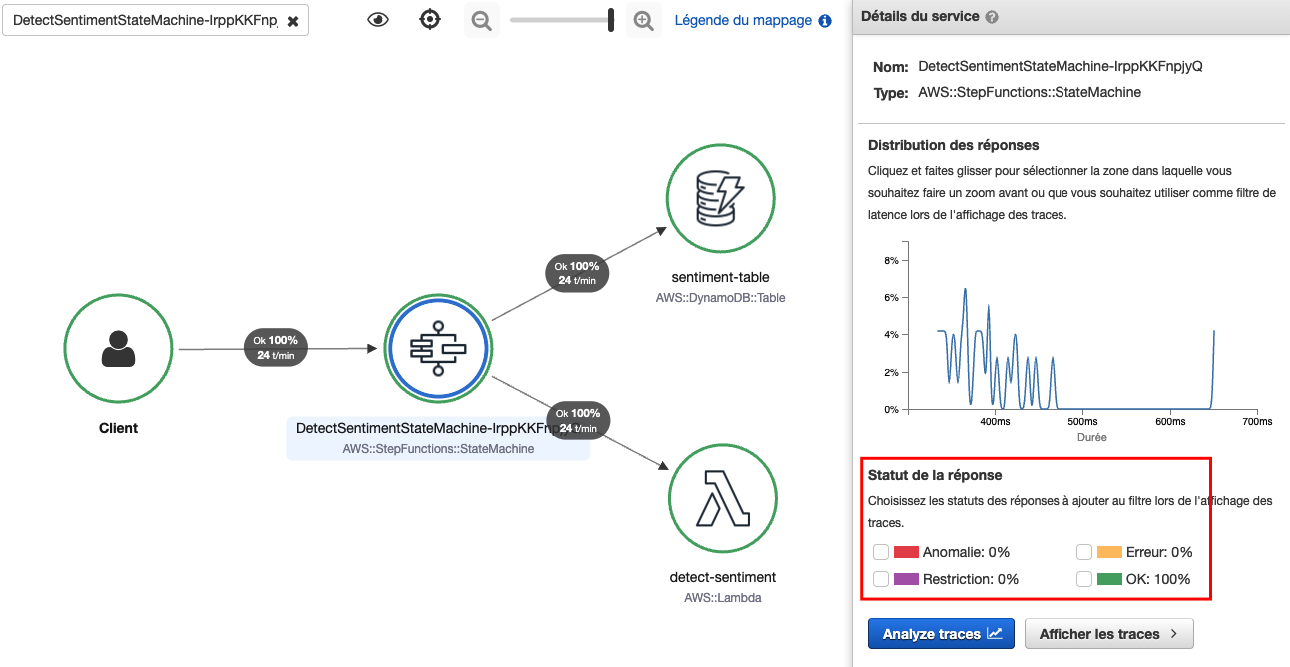Zoom in with the plus magnifier

644,20
